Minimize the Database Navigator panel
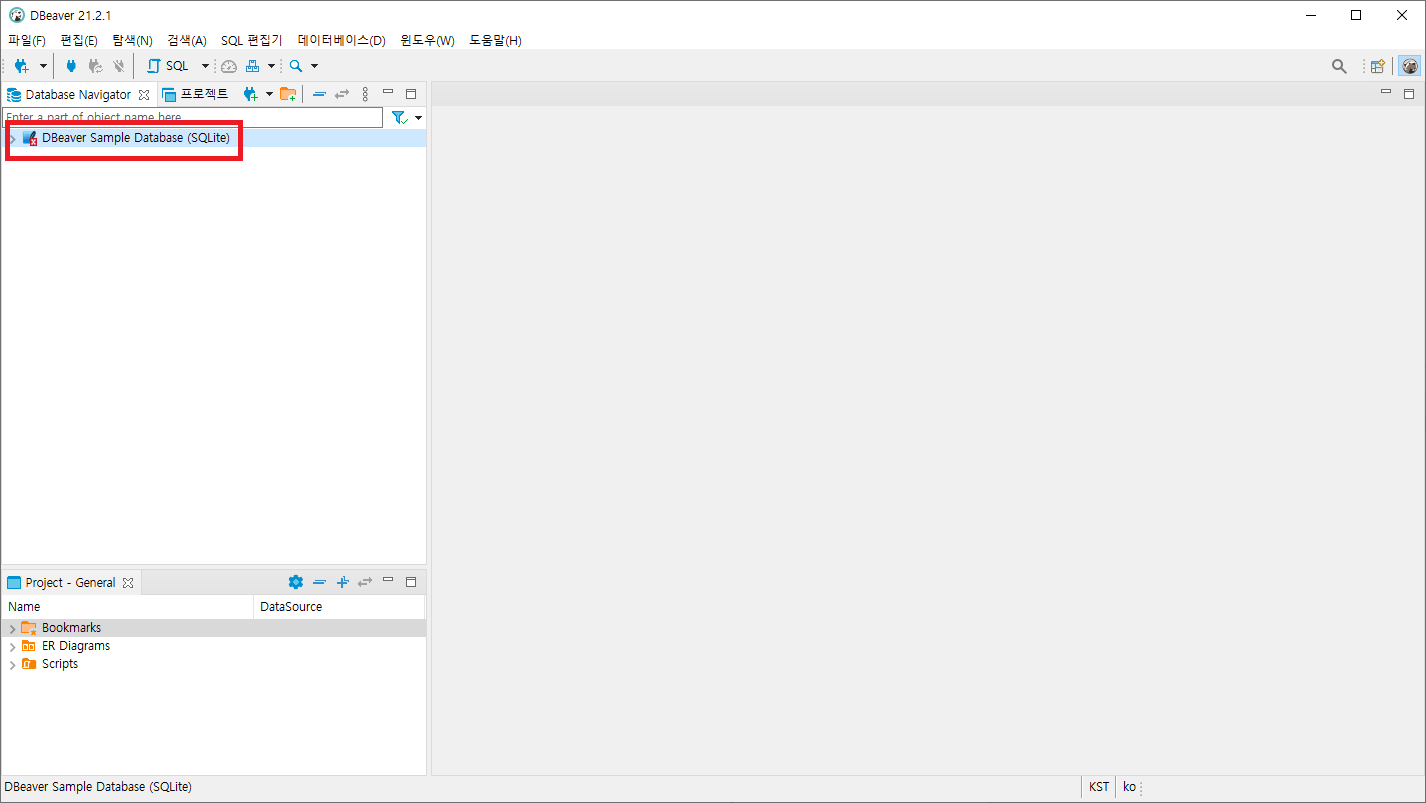Viewport: 1426px width, 803px height. [x=388, y=92]
